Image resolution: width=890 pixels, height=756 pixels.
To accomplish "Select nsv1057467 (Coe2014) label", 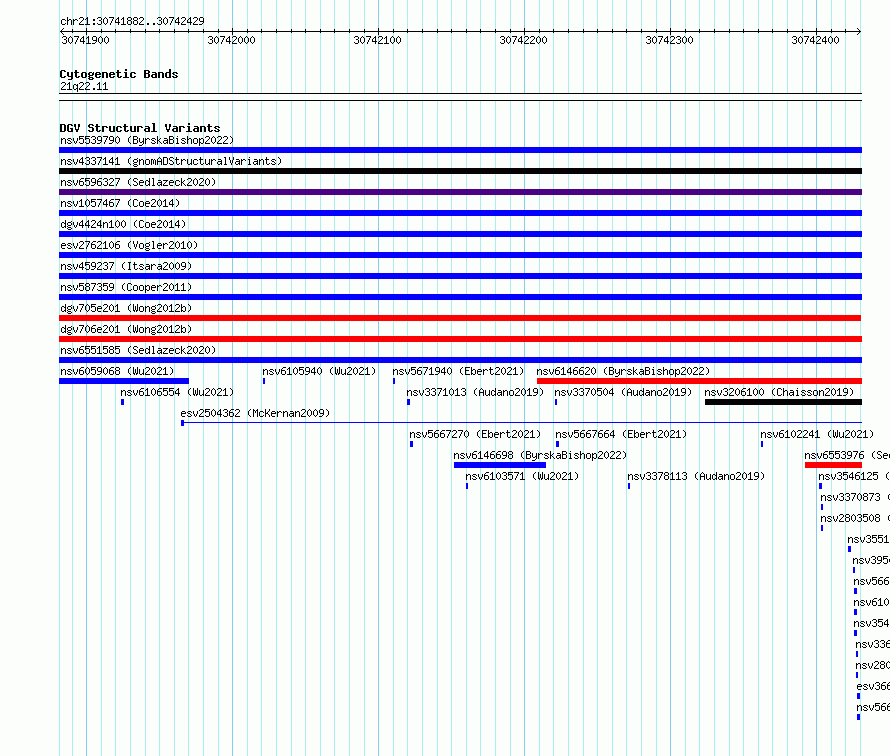I will click(x=120, y=203).
